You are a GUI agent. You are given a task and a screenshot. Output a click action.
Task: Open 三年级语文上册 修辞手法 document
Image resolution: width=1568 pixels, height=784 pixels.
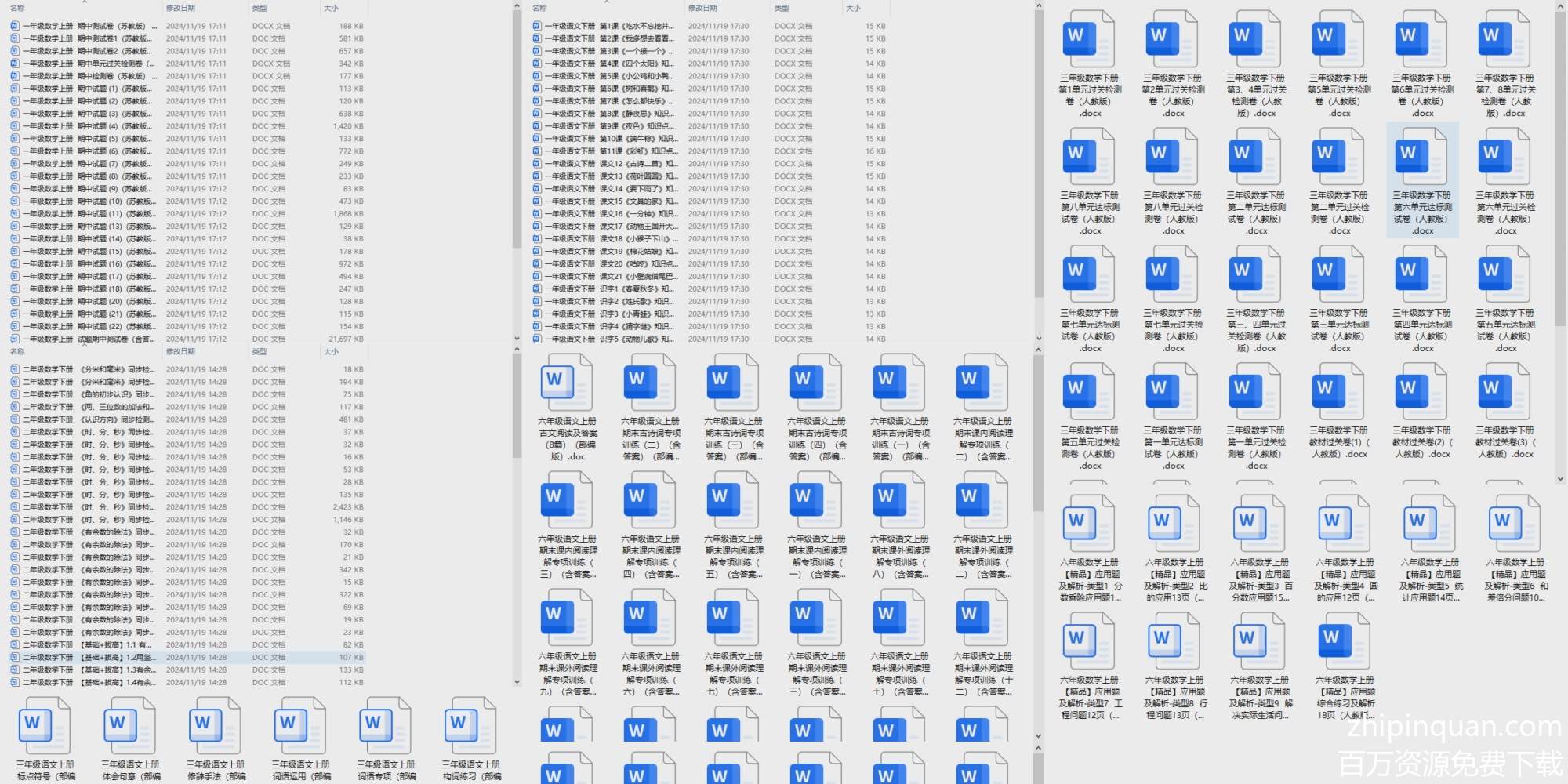215,730
